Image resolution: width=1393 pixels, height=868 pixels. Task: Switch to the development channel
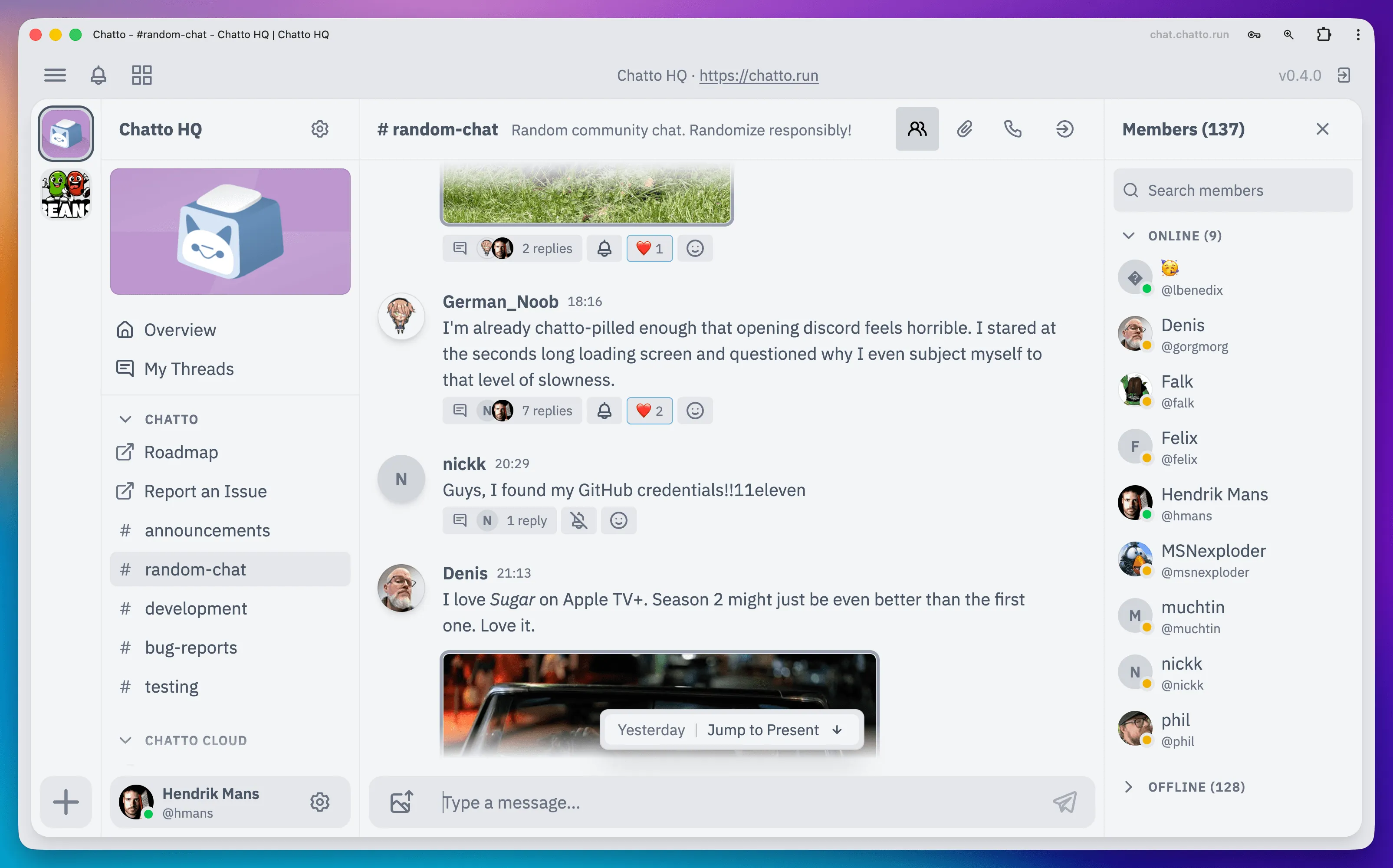(230, 608)
